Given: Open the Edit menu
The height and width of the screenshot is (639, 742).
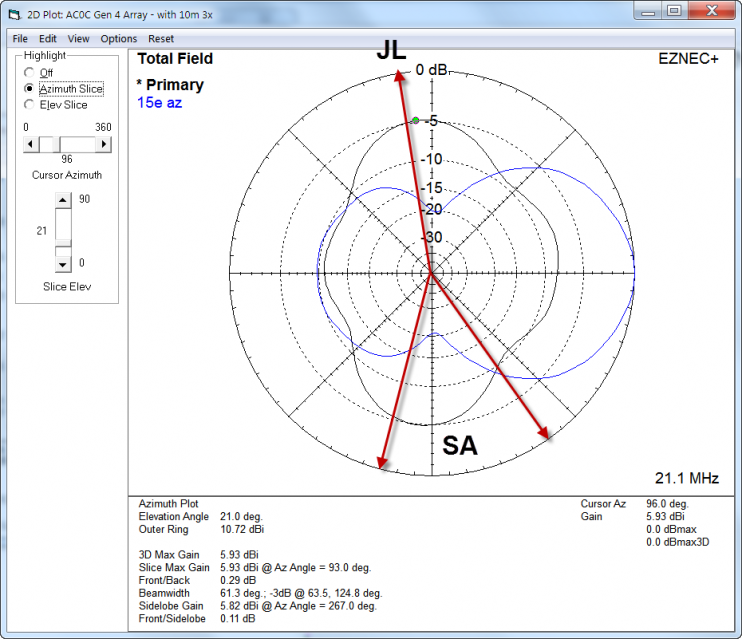Looking at the screenshot, I should (47, 39).
